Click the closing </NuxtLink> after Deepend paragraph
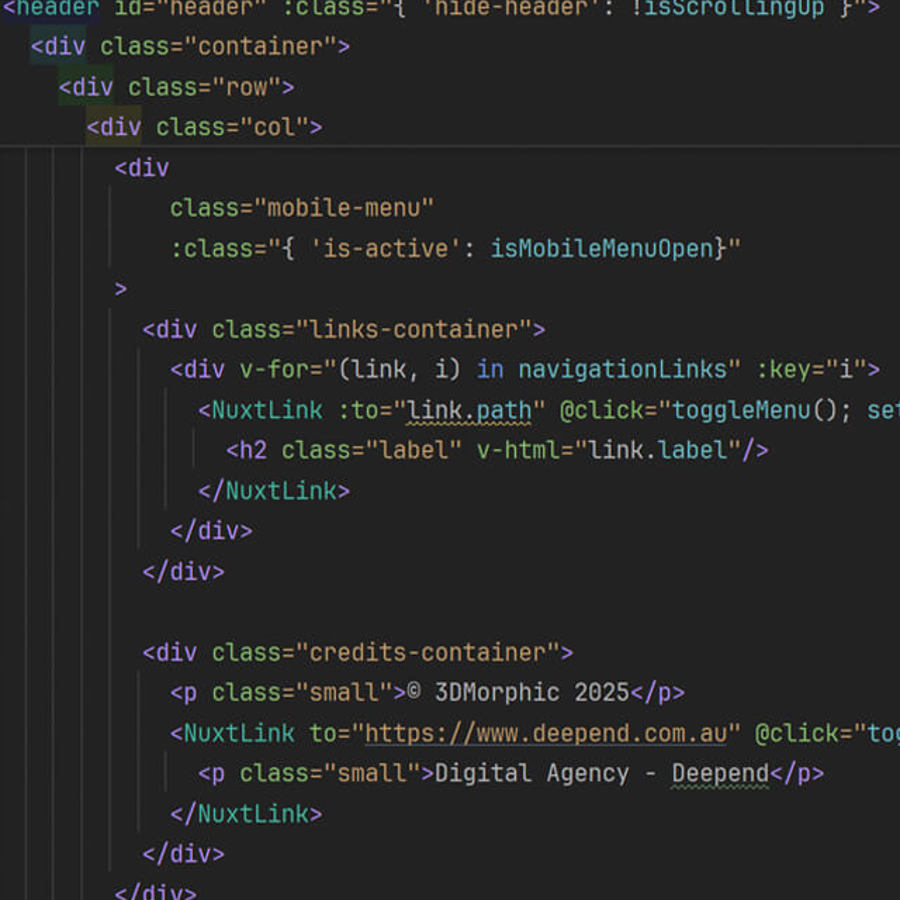900x900 pixels. point(246,814)
